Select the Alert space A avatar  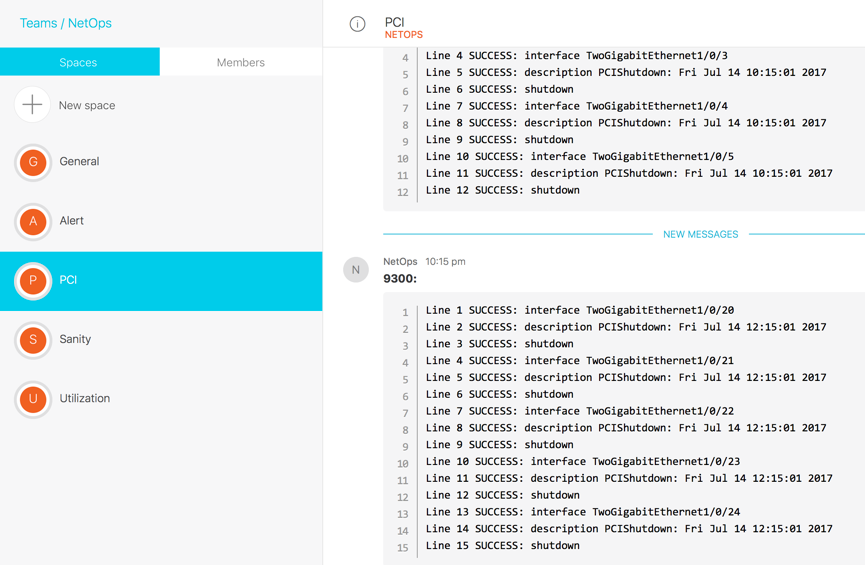[33, 221]
